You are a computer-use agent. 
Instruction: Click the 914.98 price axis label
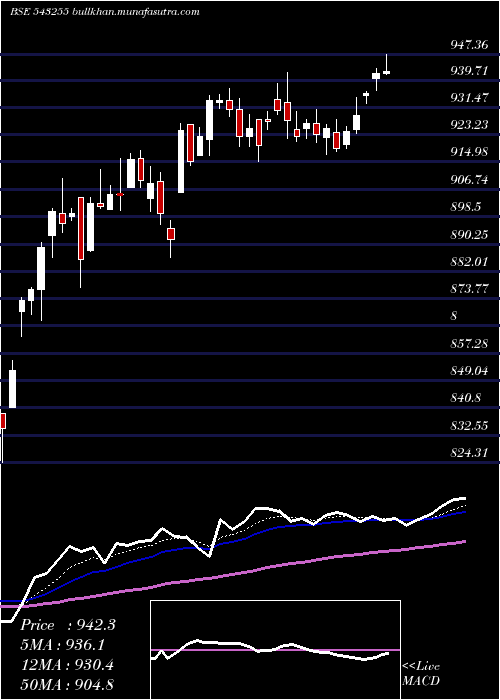tap(469, 152)
